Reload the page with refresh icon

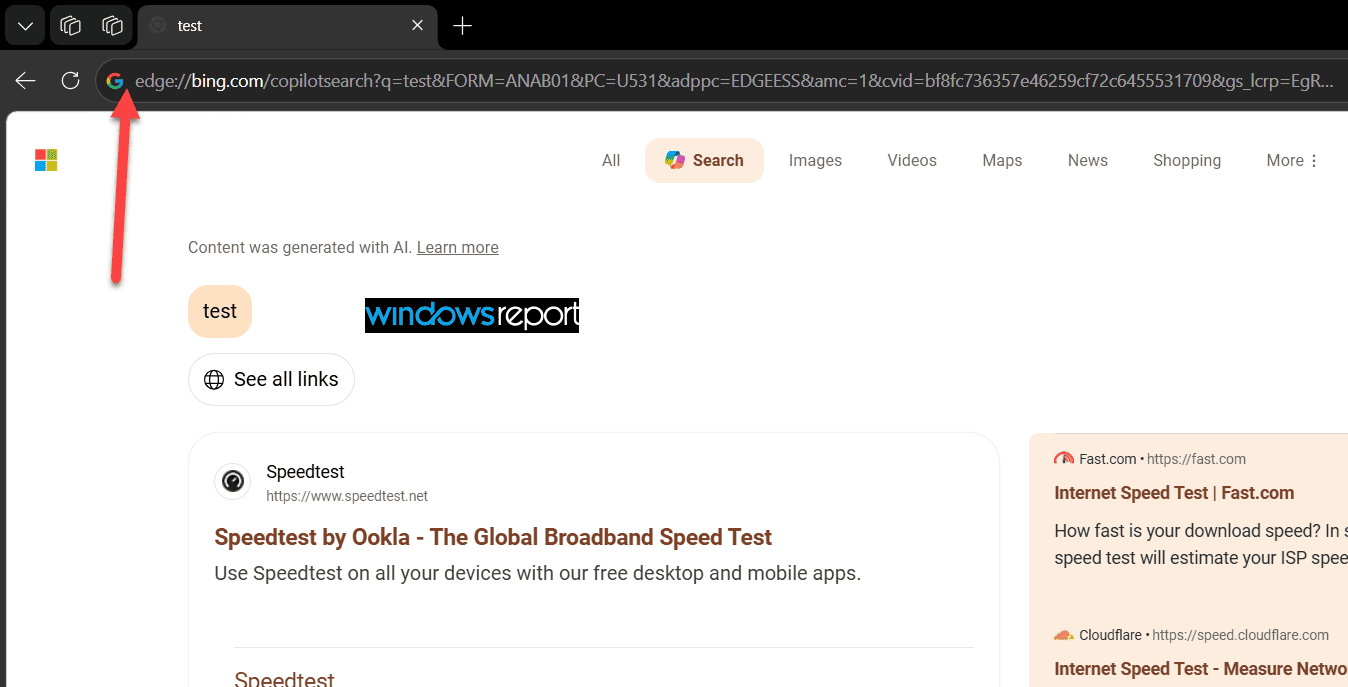[x=70, y=81]
